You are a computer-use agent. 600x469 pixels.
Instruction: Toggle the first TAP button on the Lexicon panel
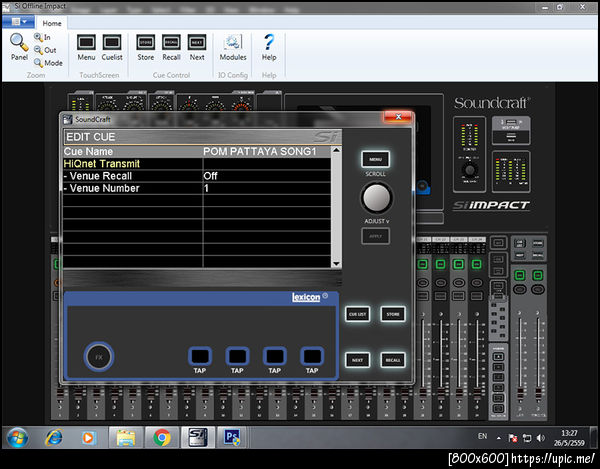199,356
